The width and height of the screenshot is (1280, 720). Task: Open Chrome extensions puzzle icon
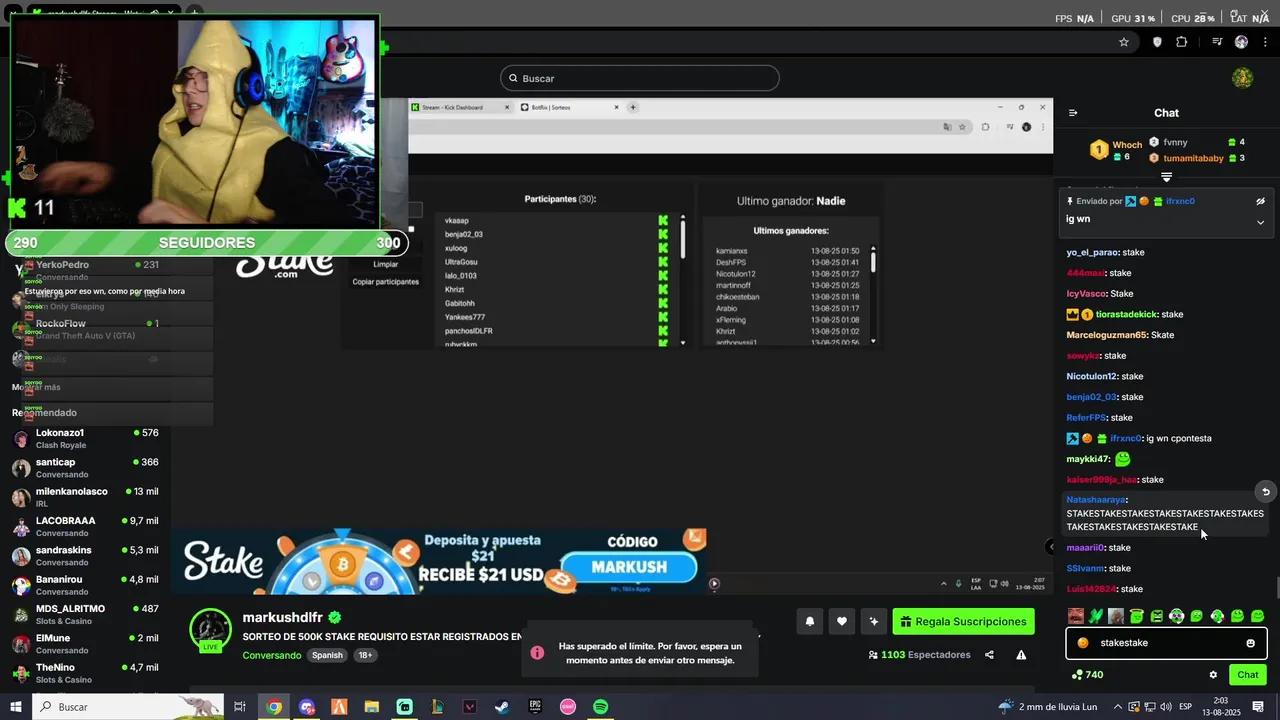[1182, 42]
